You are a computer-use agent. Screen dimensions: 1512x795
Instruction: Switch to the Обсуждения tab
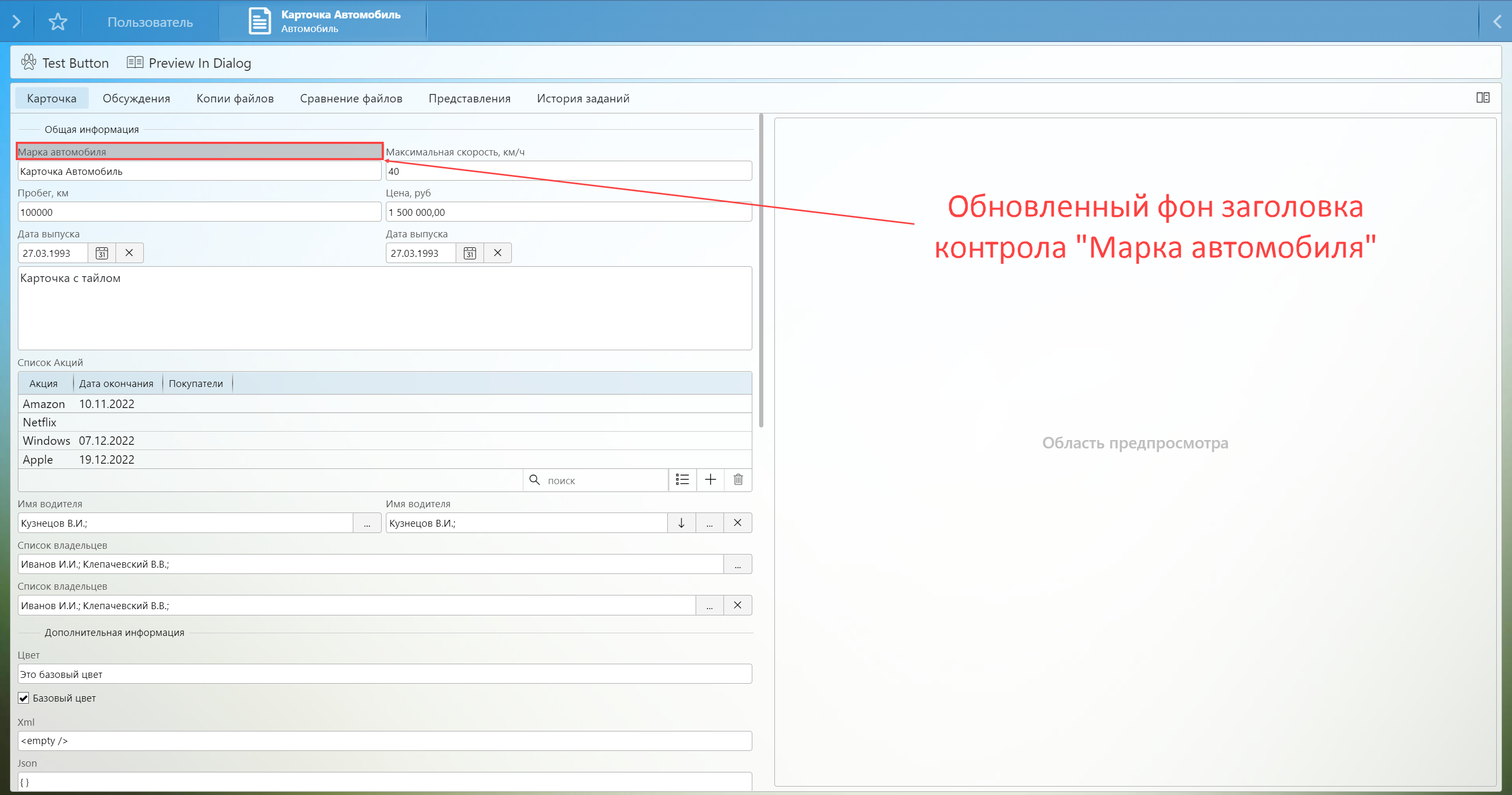pyautogui.click(x=136, y=98)
